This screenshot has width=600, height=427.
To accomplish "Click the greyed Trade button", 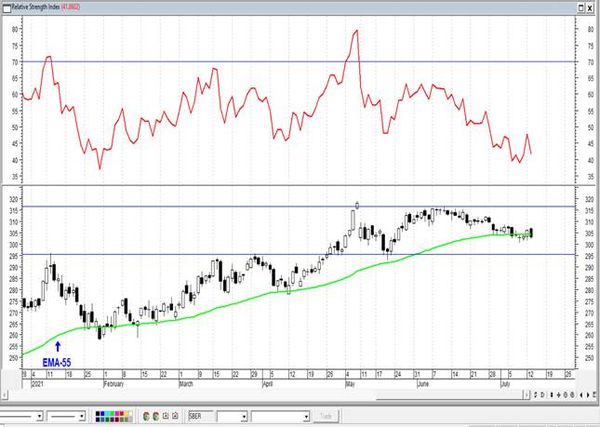I will pyautogui.click(x=326, y=416).
